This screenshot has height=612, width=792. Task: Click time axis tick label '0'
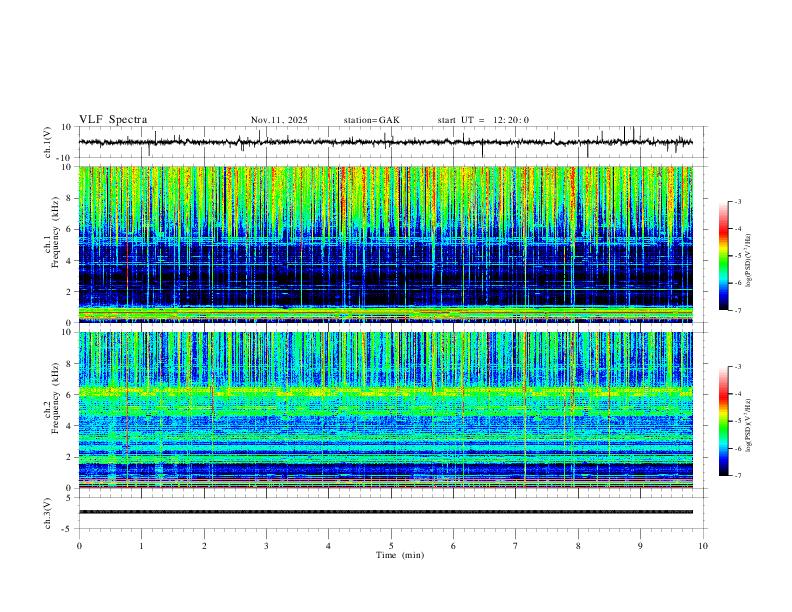point(79,546)
